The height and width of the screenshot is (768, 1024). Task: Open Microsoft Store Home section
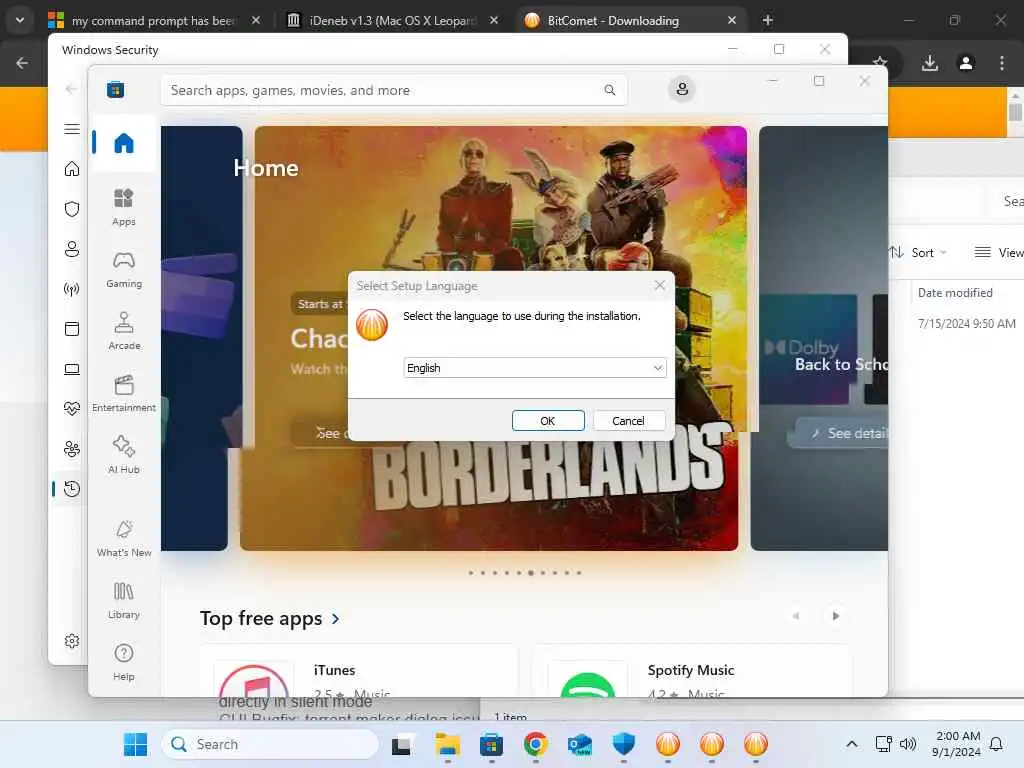[124, 143]
